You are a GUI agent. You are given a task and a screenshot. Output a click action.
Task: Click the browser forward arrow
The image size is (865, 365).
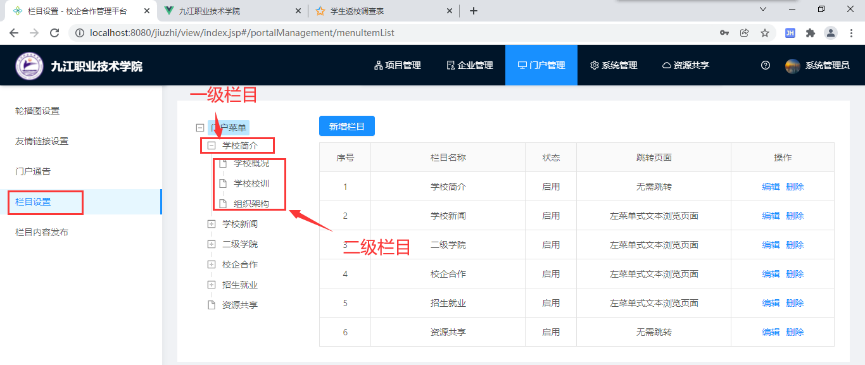(34, 33)
